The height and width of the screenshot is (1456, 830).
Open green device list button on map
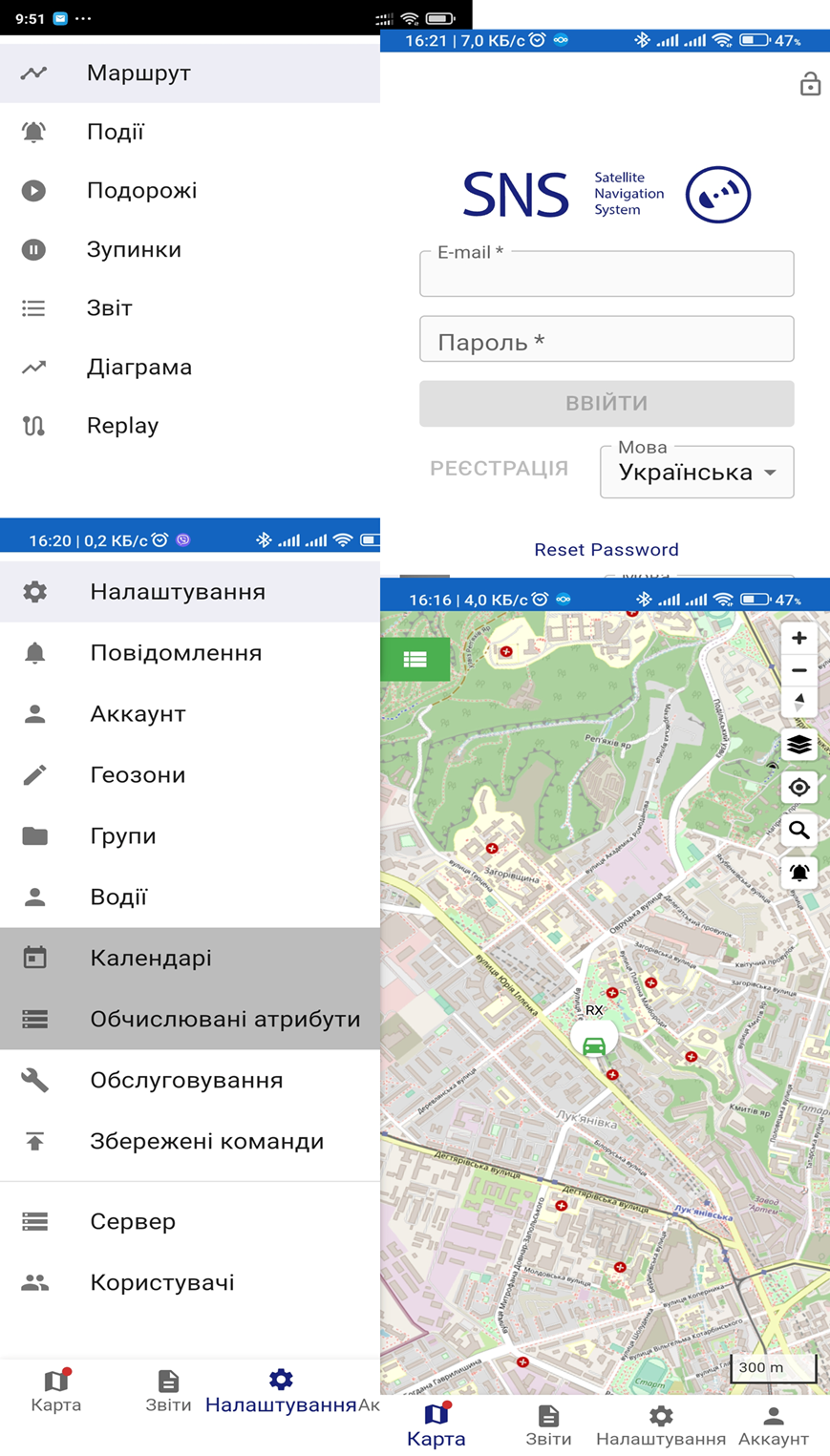click(415, 659)
